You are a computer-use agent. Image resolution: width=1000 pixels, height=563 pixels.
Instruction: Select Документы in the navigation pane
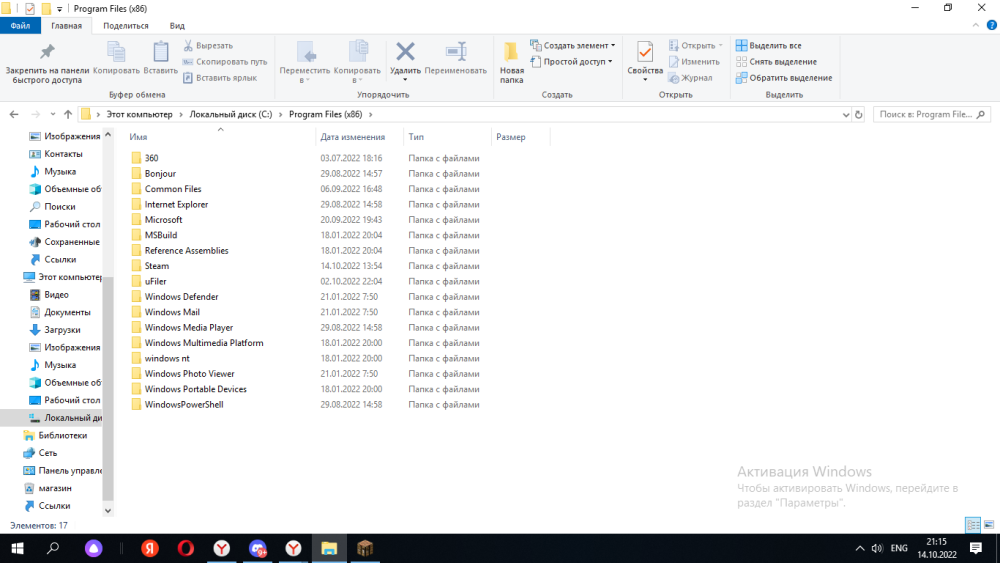point(67,312)
